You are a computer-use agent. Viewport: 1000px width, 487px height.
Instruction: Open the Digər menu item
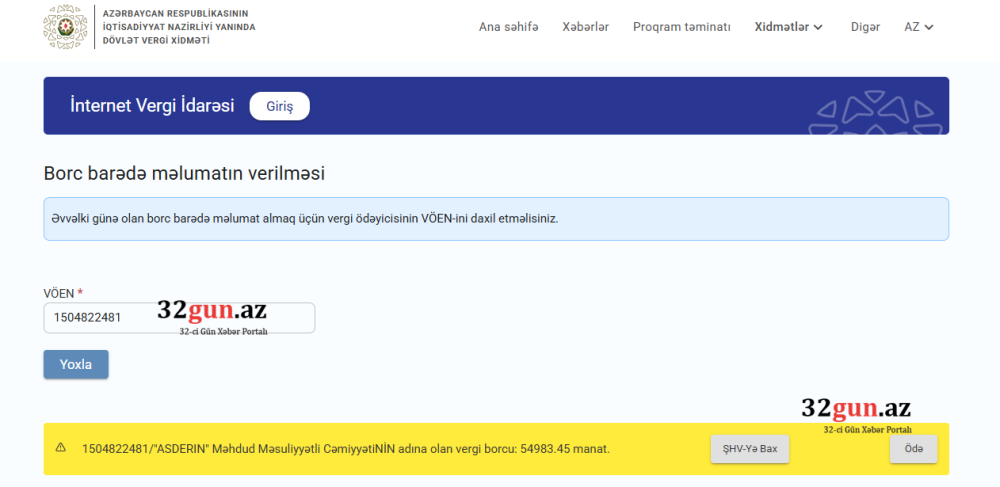[865, 27]
